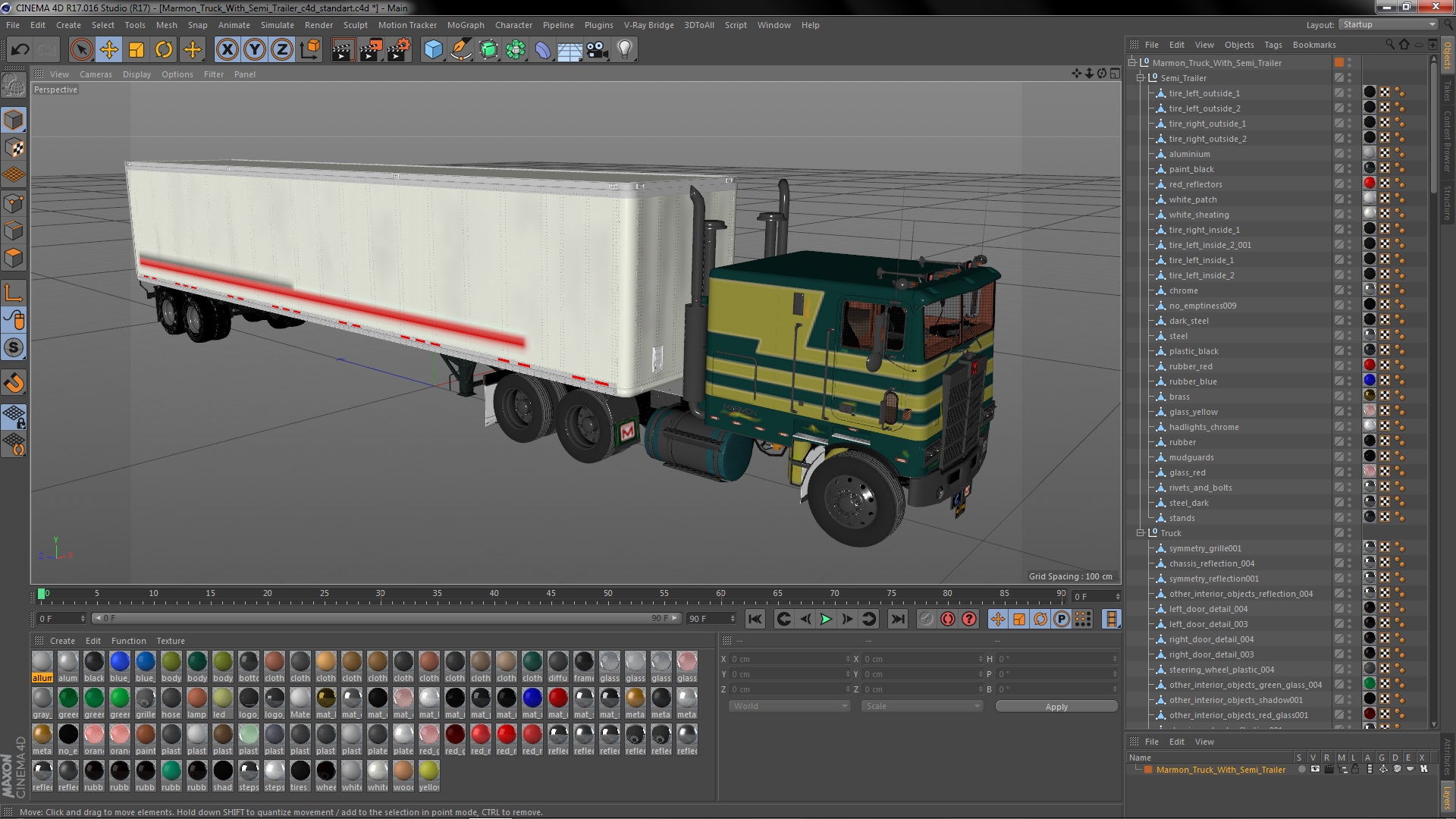Screen dimensions: 1456x819
Task: Open the V-Ray Bridge menu
Action: 648,25
